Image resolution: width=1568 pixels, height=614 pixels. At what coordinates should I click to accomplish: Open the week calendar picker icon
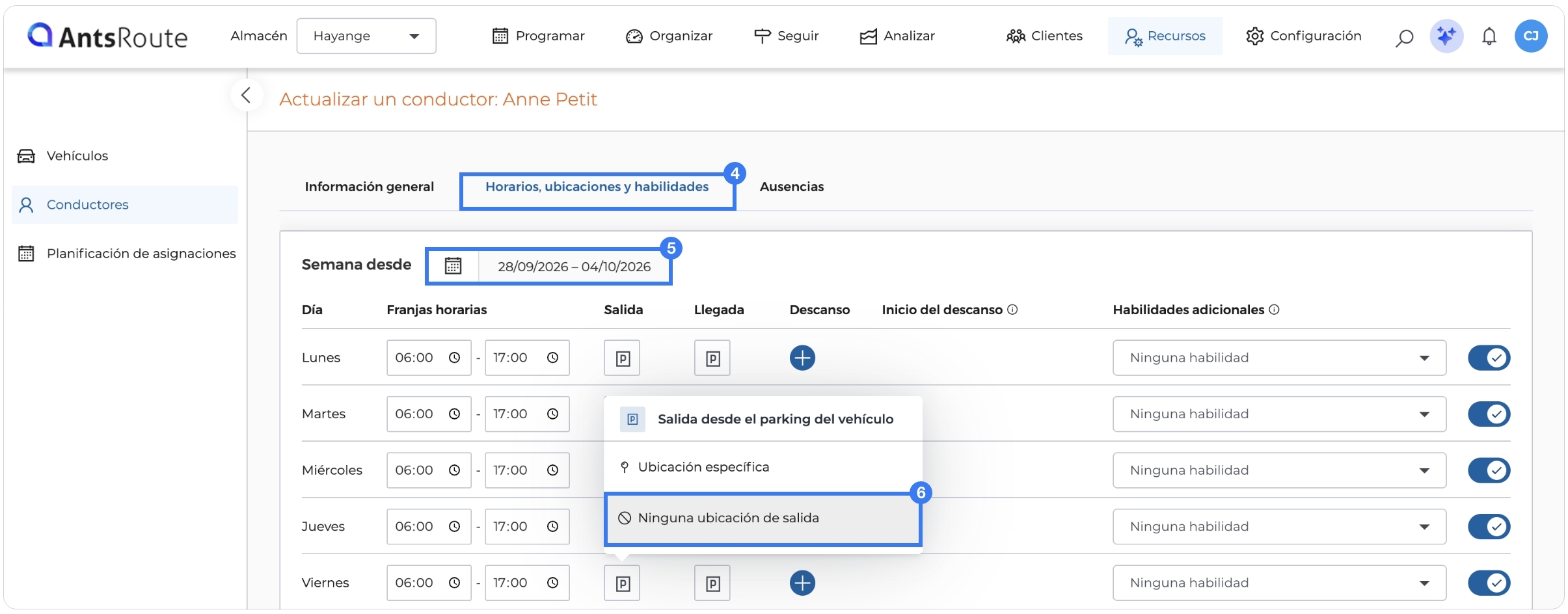coord(453,266)
